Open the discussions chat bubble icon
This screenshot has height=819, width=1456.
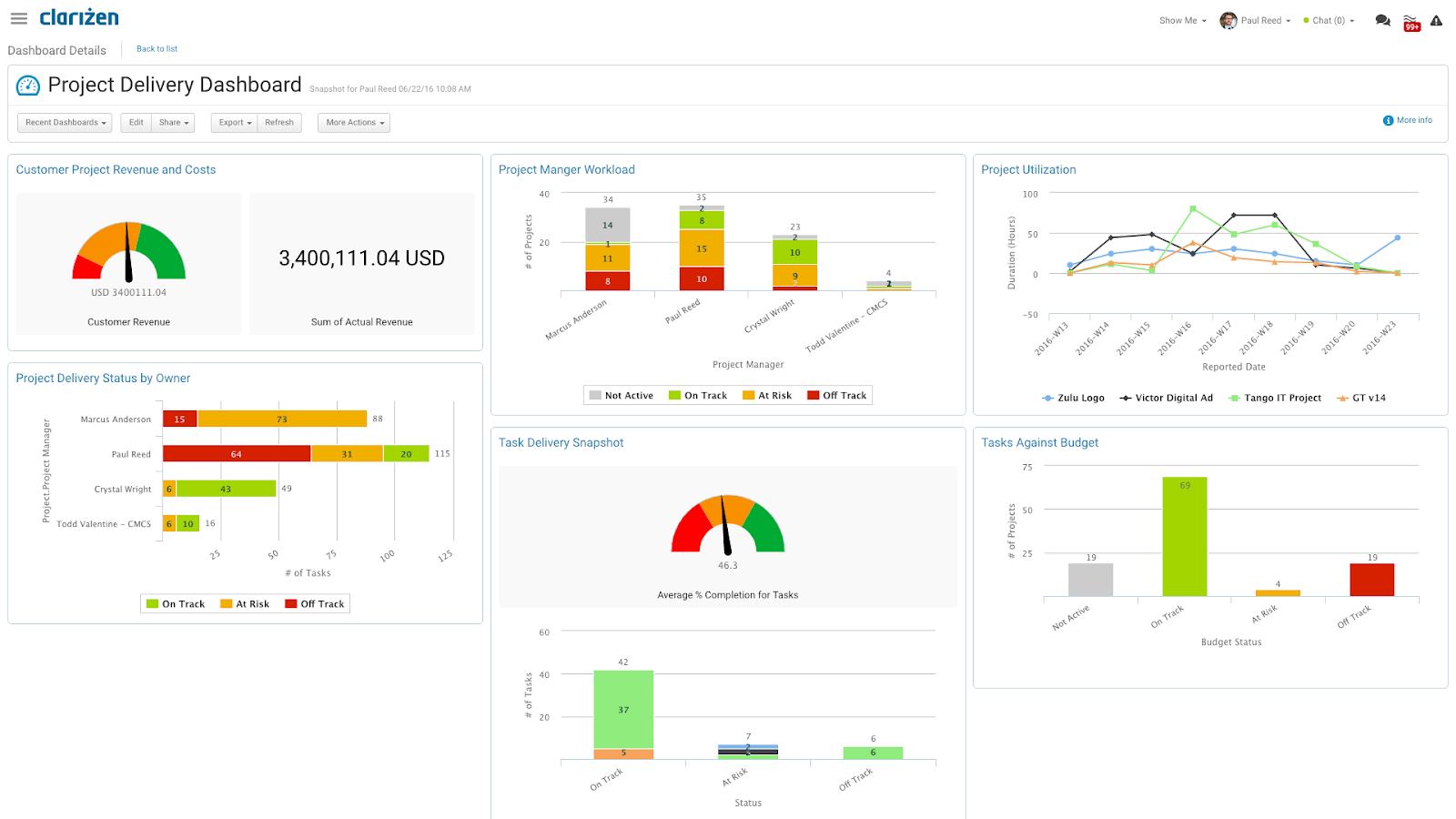[1382, 20]
